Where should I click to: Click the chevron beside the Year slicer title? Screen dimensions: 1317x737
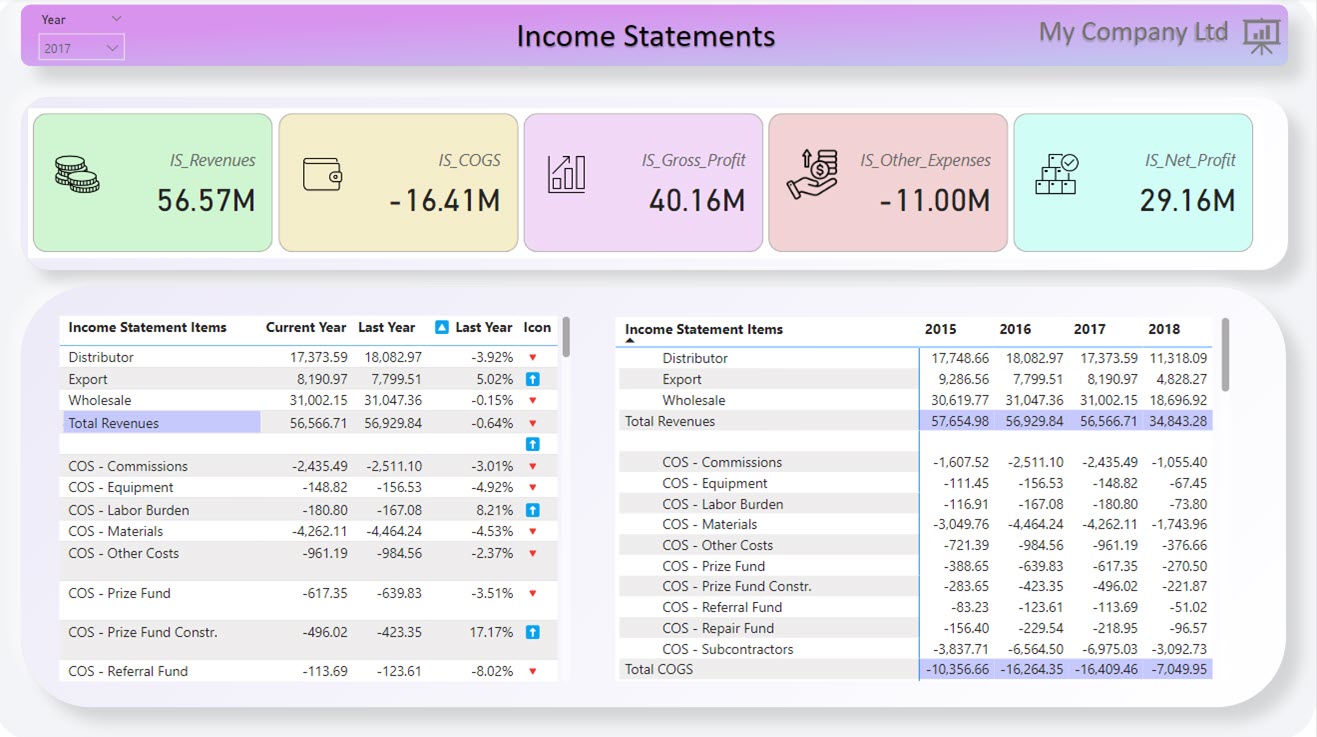pyautogui.click(x=117, y=19)
